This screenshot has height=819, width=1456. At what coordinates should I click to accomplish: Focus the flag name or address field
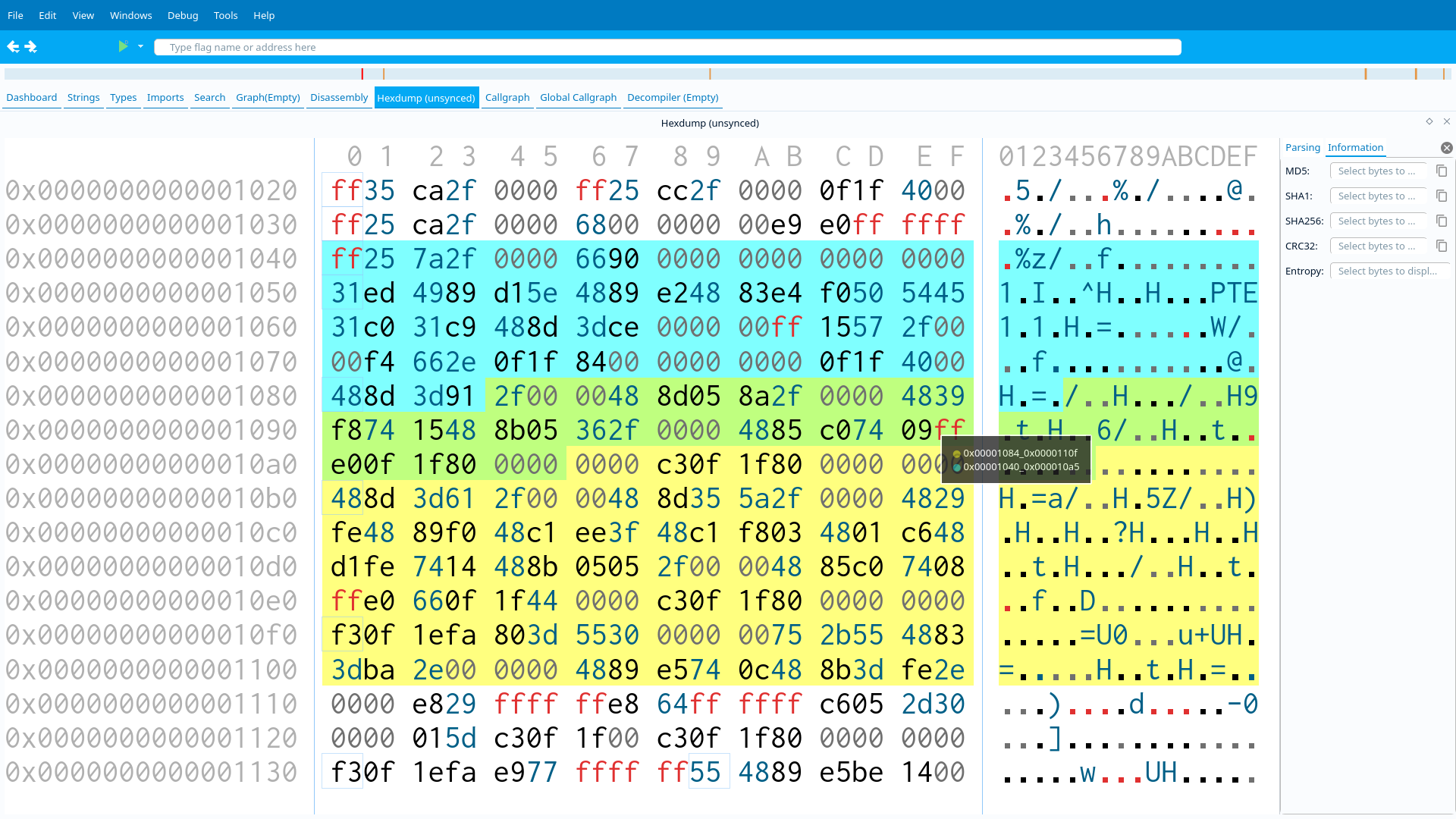point(667,47)
